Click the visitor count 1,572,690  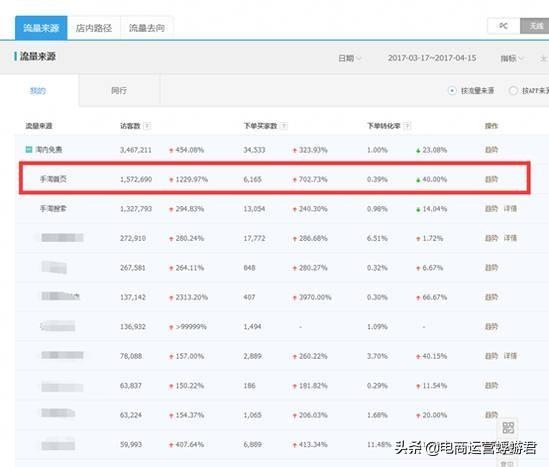pos(136,180)
